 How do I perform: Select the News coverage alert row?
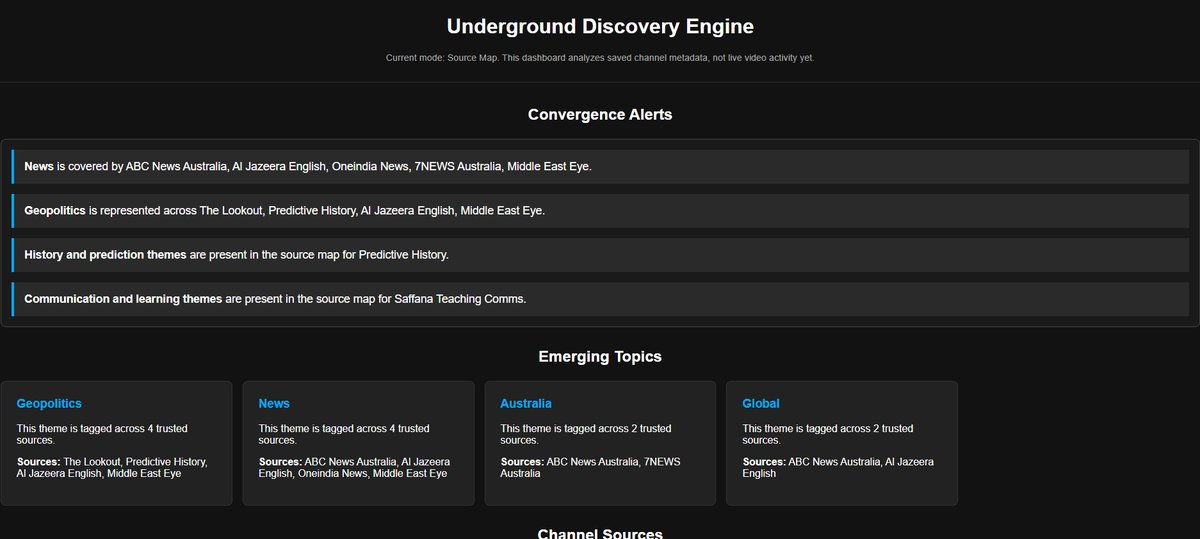click(x=600, y=167)
